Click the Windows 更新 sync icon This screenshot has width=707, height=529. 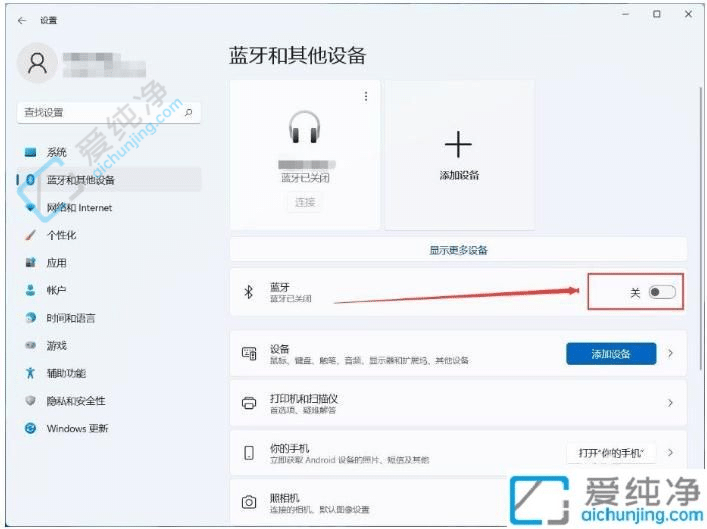(31, 428)
